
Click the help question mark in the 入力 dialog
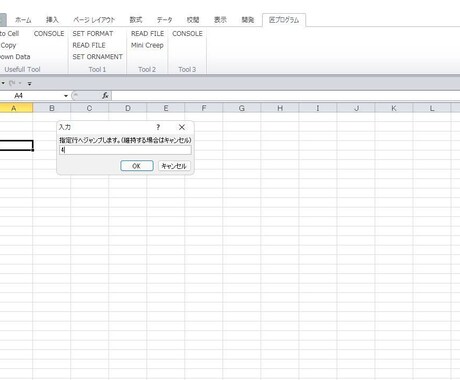(158, 127)
